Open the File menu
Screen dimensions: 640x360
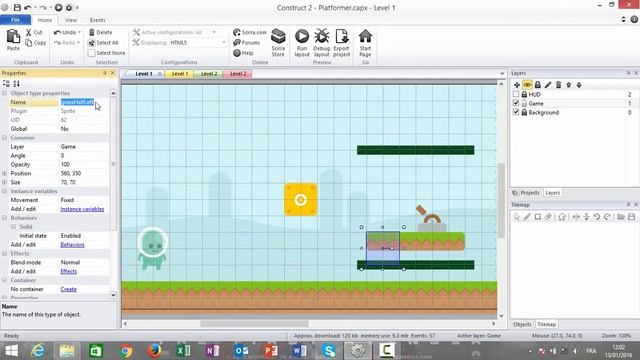tap(16, 20)
